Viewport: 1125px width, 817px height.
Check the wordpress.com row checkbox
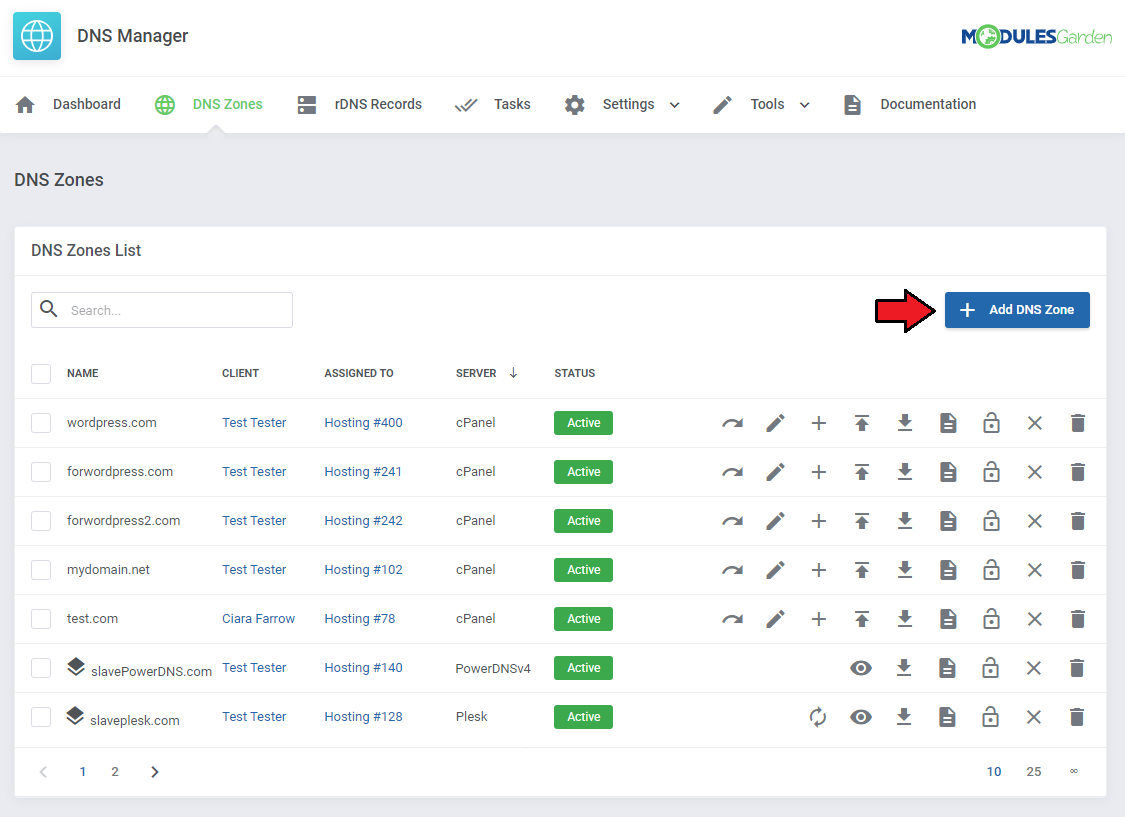(x=41, y=423)
